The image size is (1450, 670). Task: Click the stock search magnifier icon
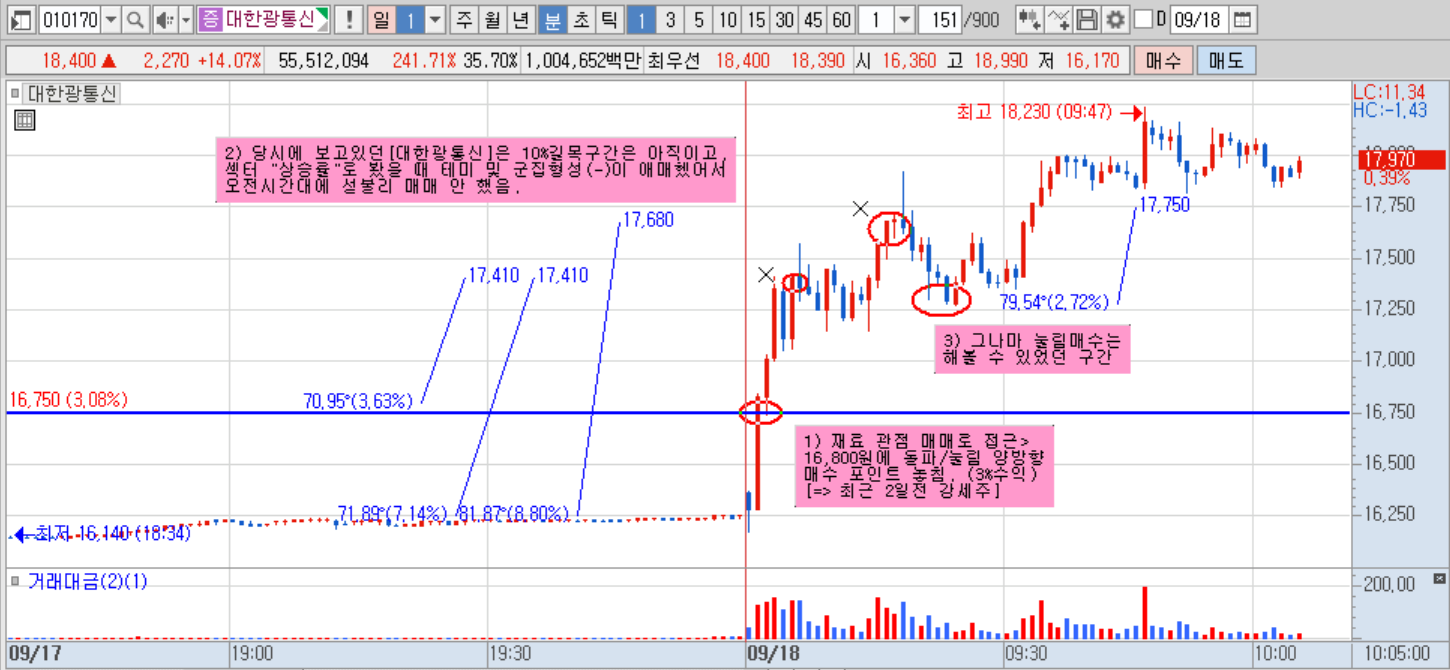[135, 19]
